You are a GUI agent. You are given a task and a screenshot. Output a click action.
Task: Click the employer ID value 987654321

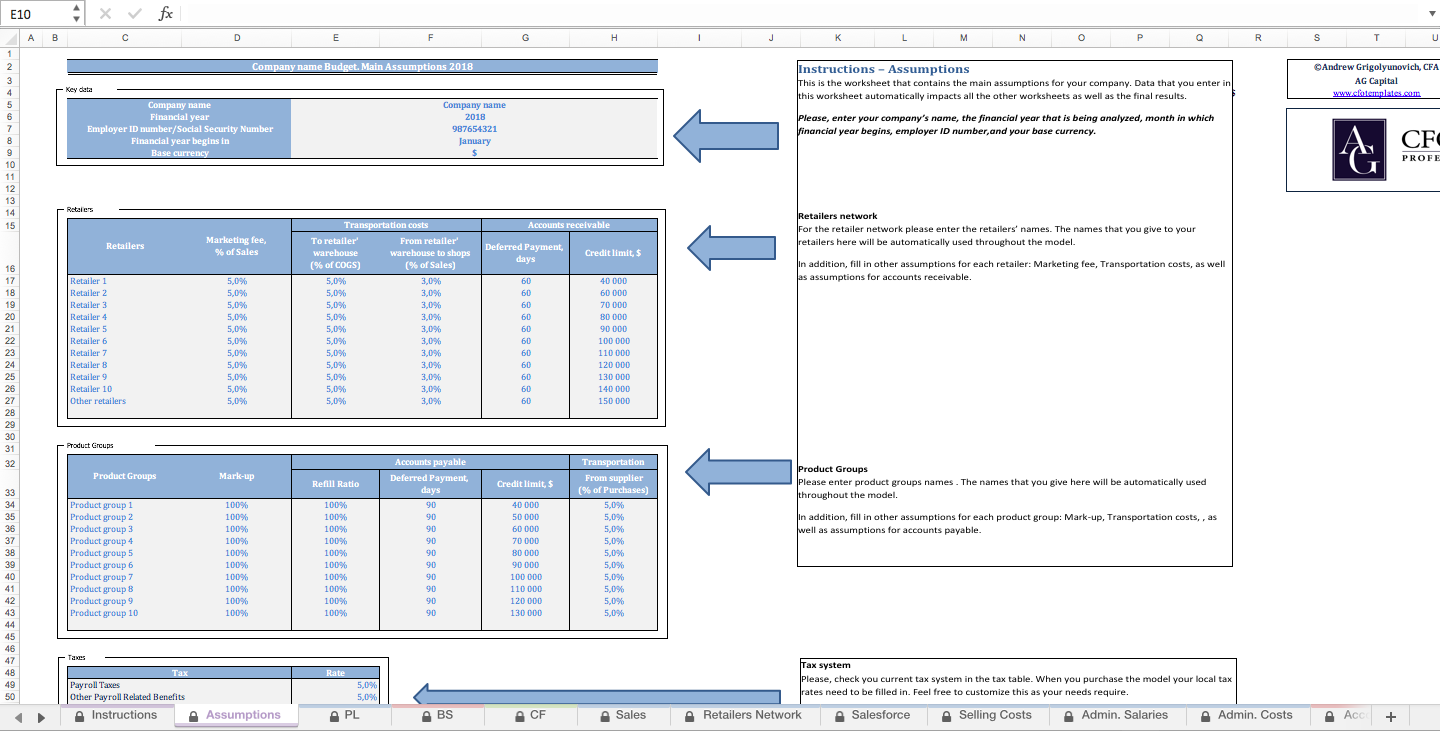coord(474,129)
